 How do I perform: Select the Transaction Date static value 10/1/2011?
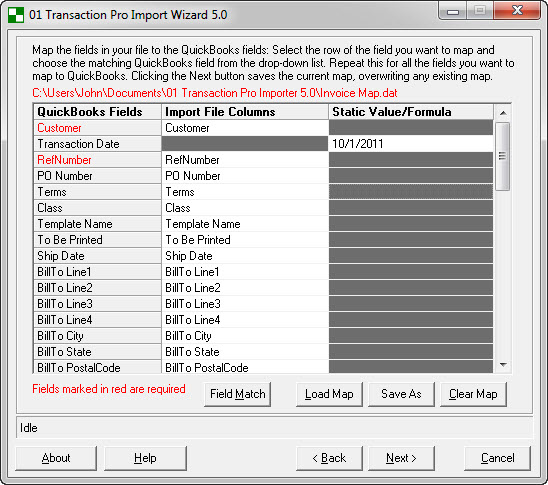coord(411,144)
